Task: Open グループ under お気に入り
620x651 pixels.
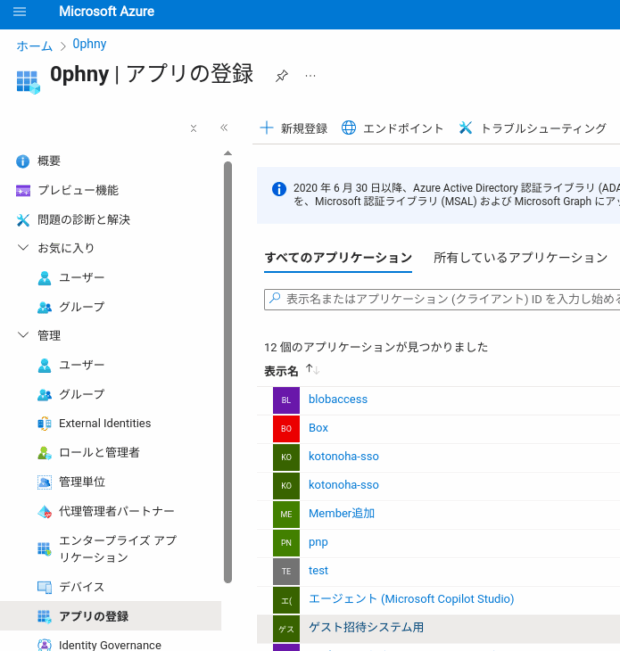Action: click(81, 307)
